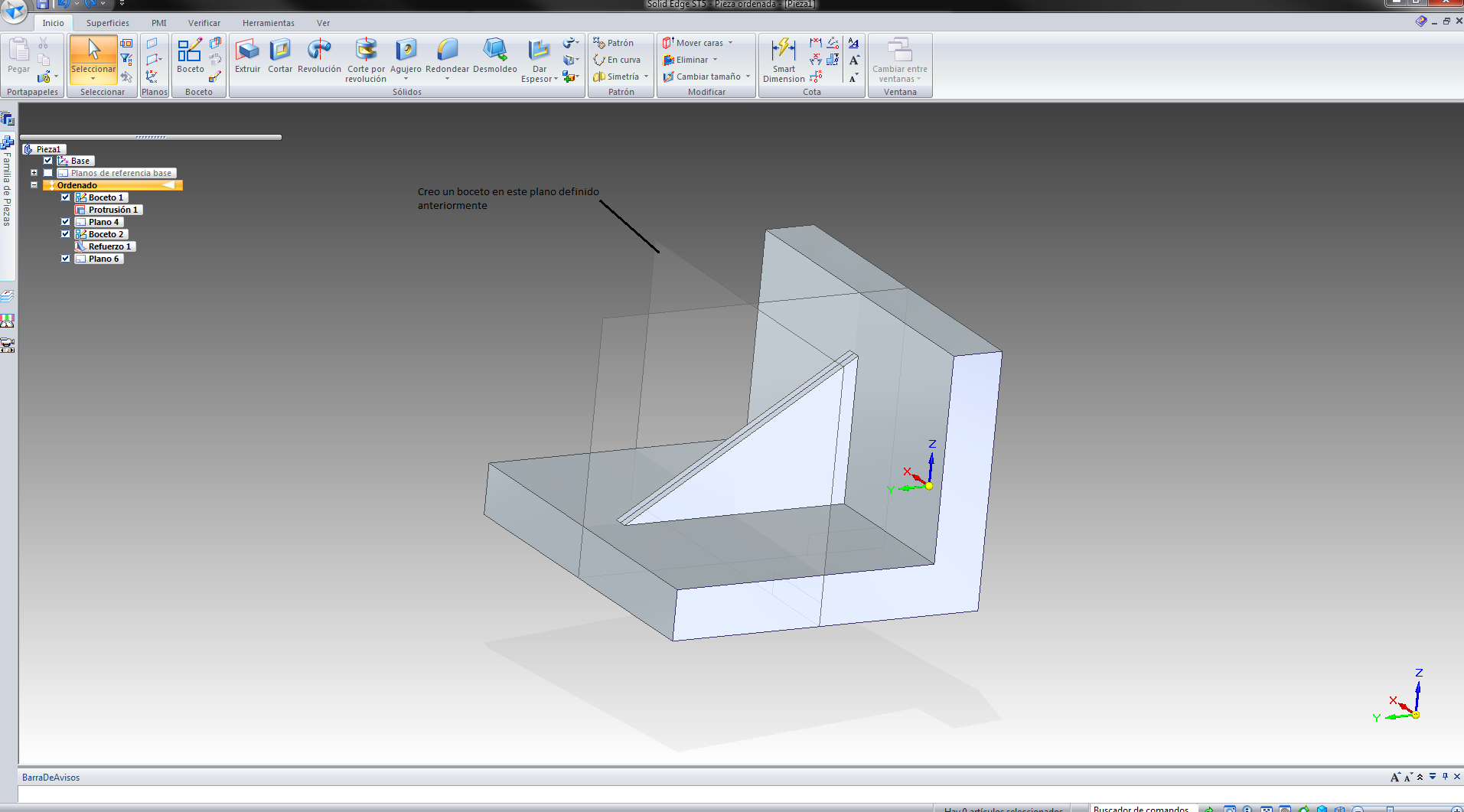This screenshot has width=1464, height=812.
Task: Open the Ver ribbon tab
Action: tap(324, 23)
